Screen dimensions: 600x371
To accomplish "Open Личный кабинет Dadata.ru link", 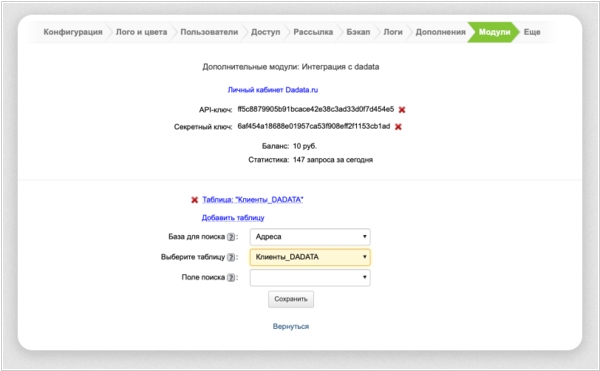I will coord(273,90).
